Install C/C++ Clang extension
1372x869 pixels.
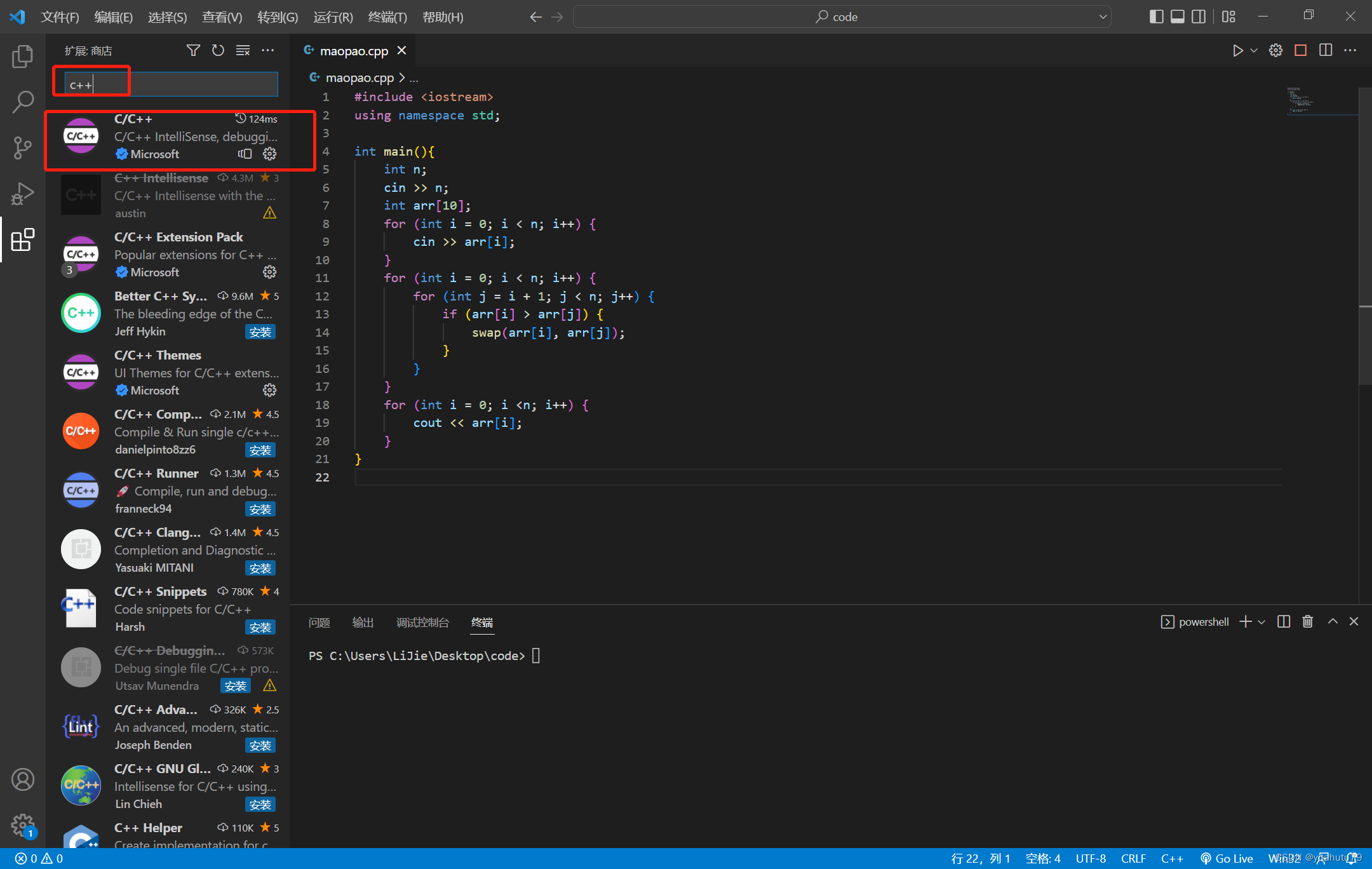260,568
